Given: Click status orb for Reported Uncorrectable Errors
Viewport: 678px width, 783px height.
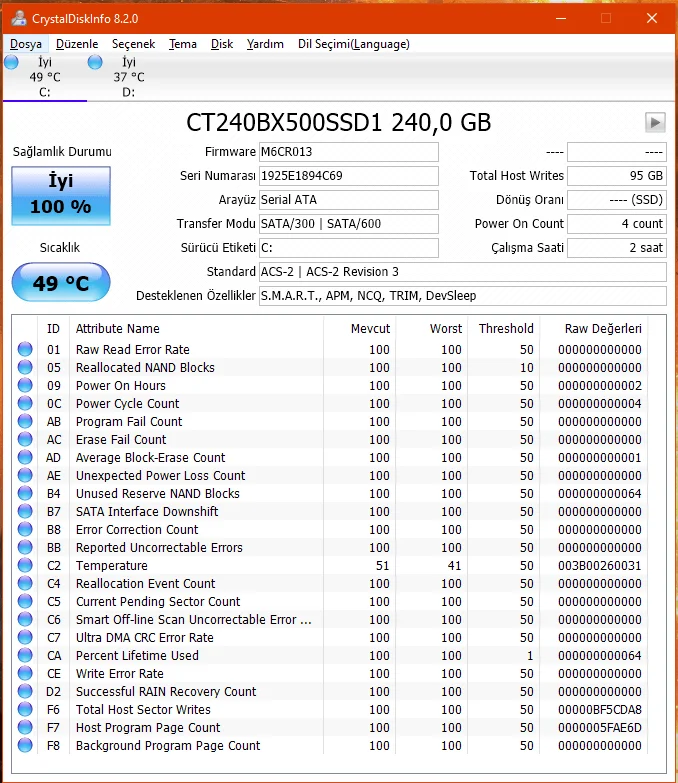Looking at the screenshot, I should click(x=25, y=547).
